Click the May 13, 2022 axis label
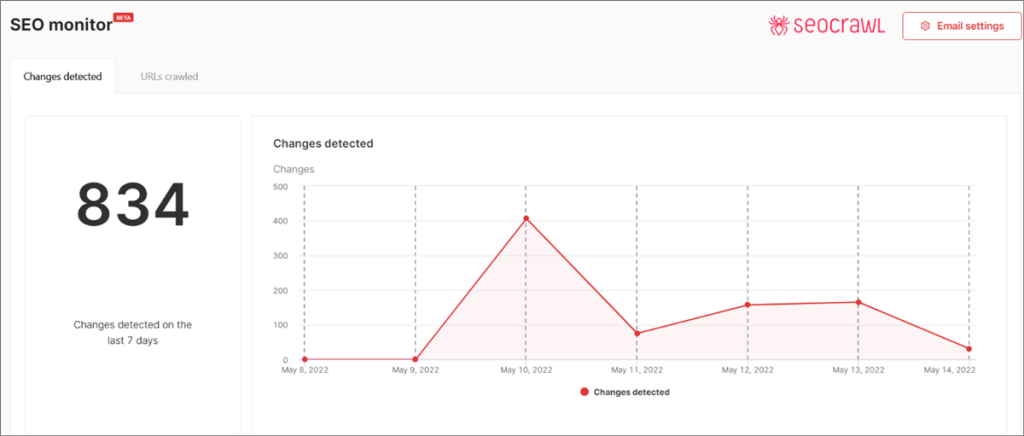 858,370
